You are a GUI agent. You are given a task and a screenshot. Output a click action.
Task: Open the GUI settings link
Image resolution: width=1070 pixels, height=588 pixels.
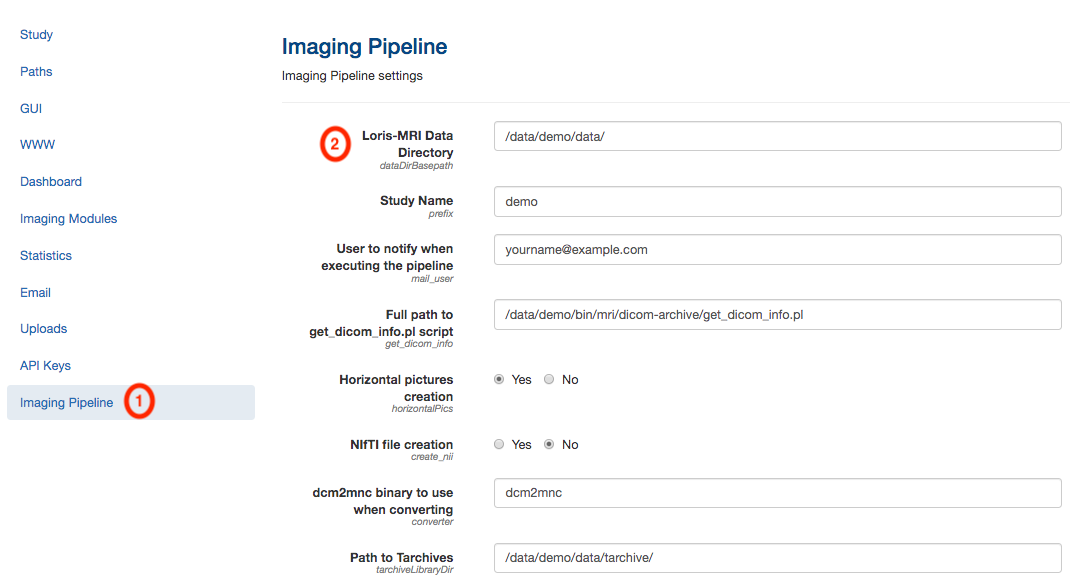click(31, 108)
